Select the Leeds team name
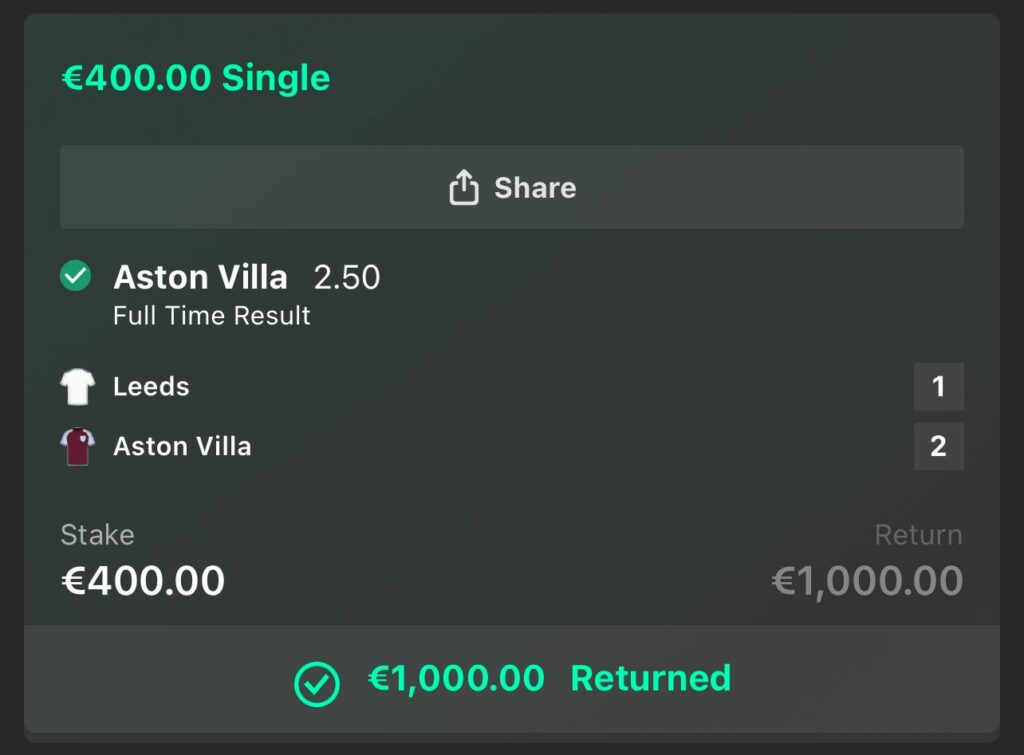Viewport: 1024px width, 755px height. point(151,387)
